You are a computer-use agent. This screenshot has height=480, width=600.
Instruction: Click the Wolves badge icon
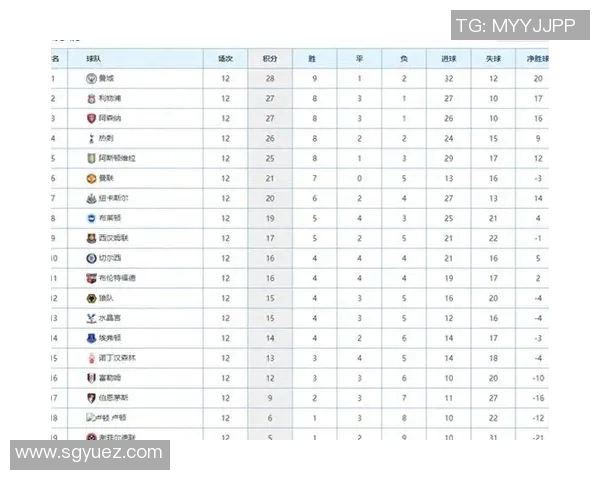pos(90,298)
